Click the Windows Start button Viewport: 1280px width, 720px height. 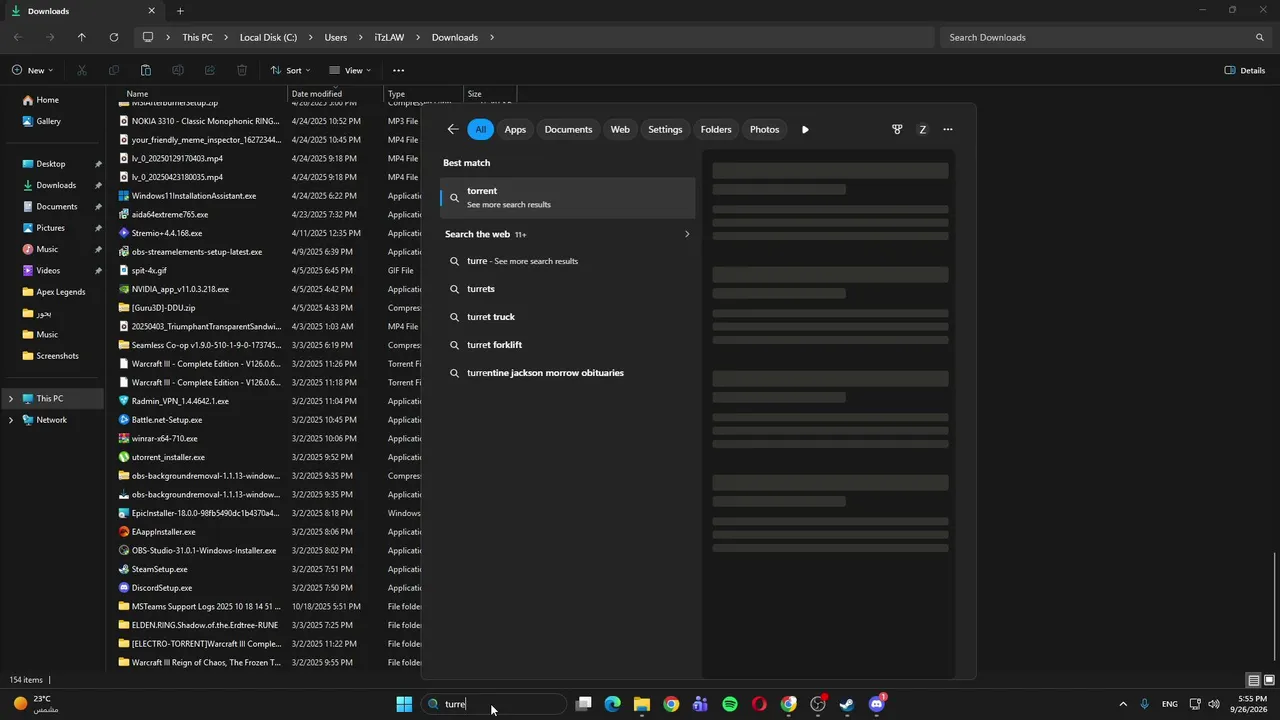pyautogui.click(x=404, y=704)
